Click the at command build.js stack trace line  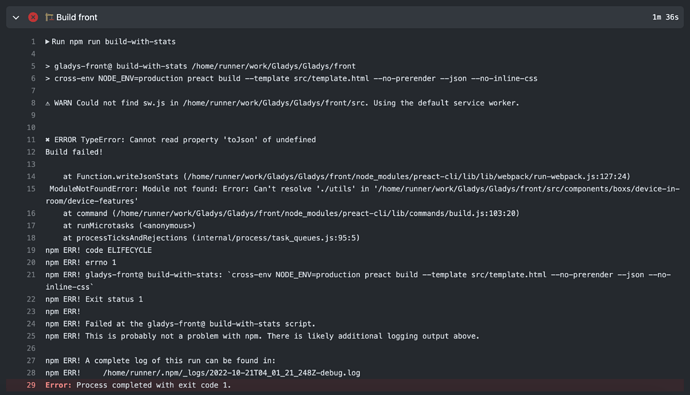(x=291, y=214)
